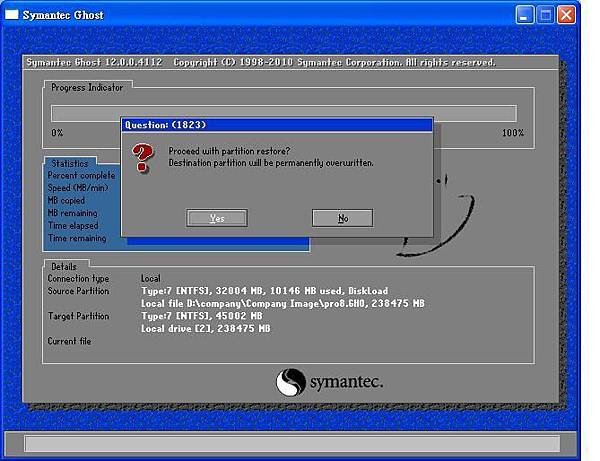Click the Symantec Ghost copyright header line
Viewport: 600px width, 461px height.
pyautogui.click(x=261, y=62)
